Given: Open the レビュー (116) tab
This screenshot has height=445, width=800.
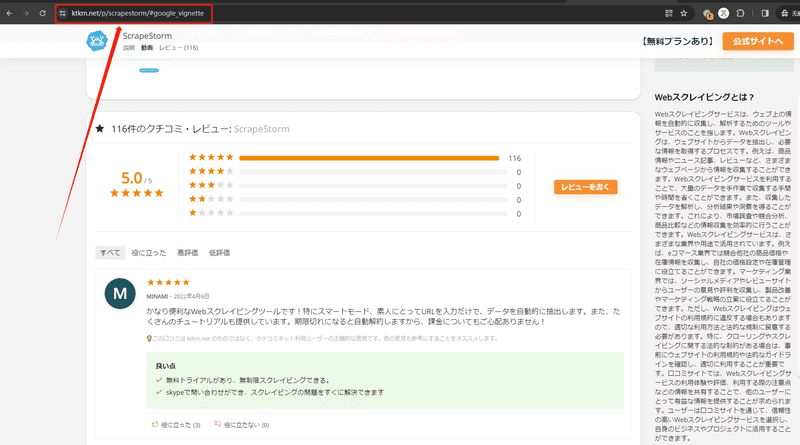Looking at the screenshot, I should click(x=179, y=47).
